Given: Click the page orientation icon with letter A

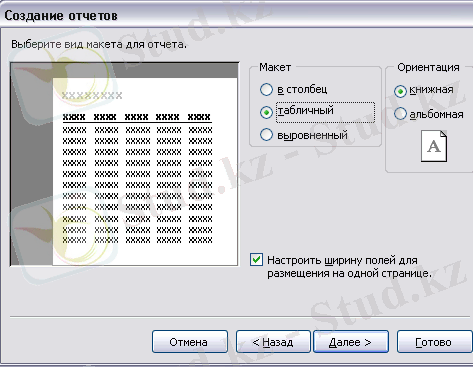Looking at the screenshot, I should 434,146.
